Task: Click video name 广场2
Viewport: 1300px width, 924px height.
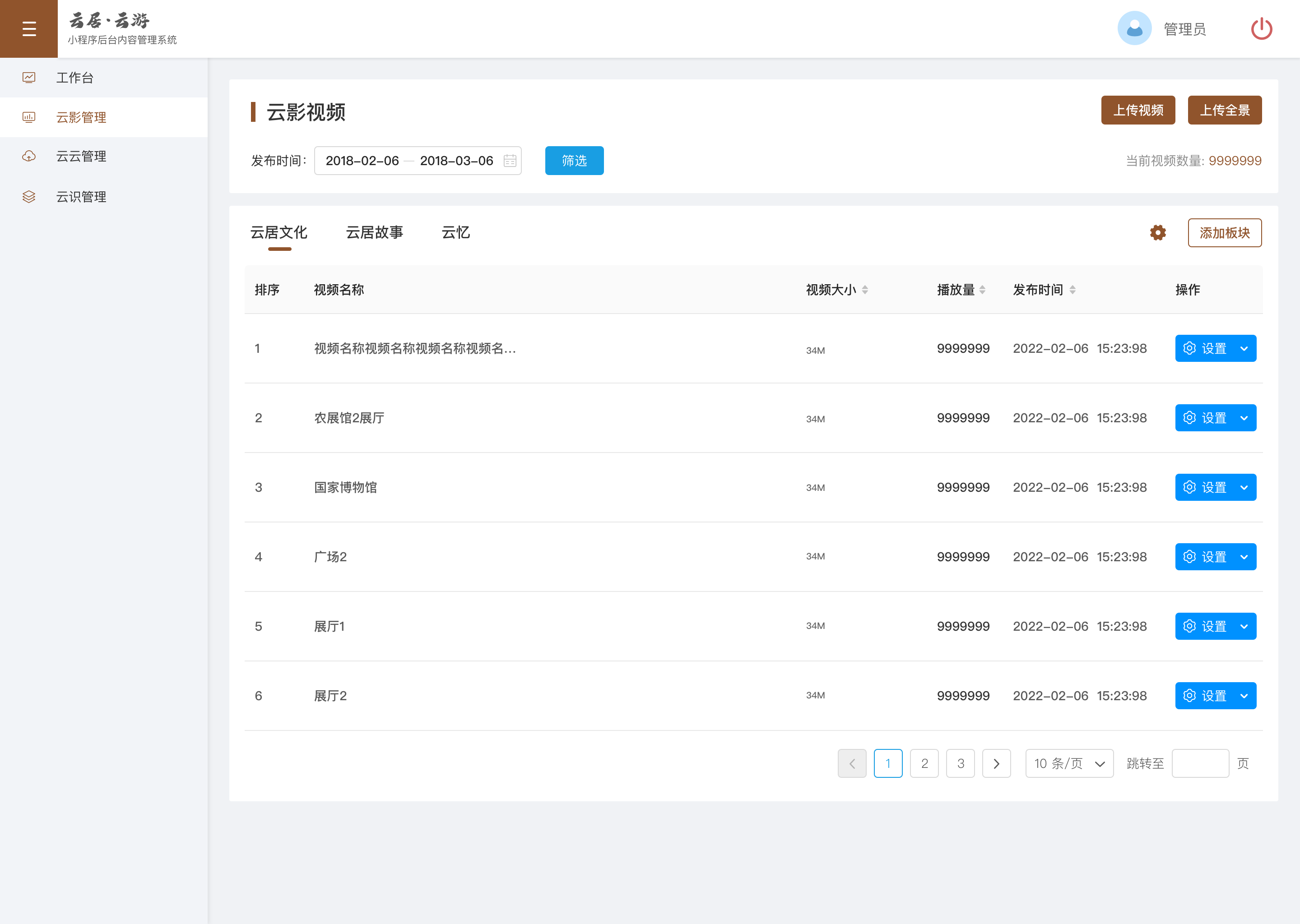Action: tap(331, 557)
